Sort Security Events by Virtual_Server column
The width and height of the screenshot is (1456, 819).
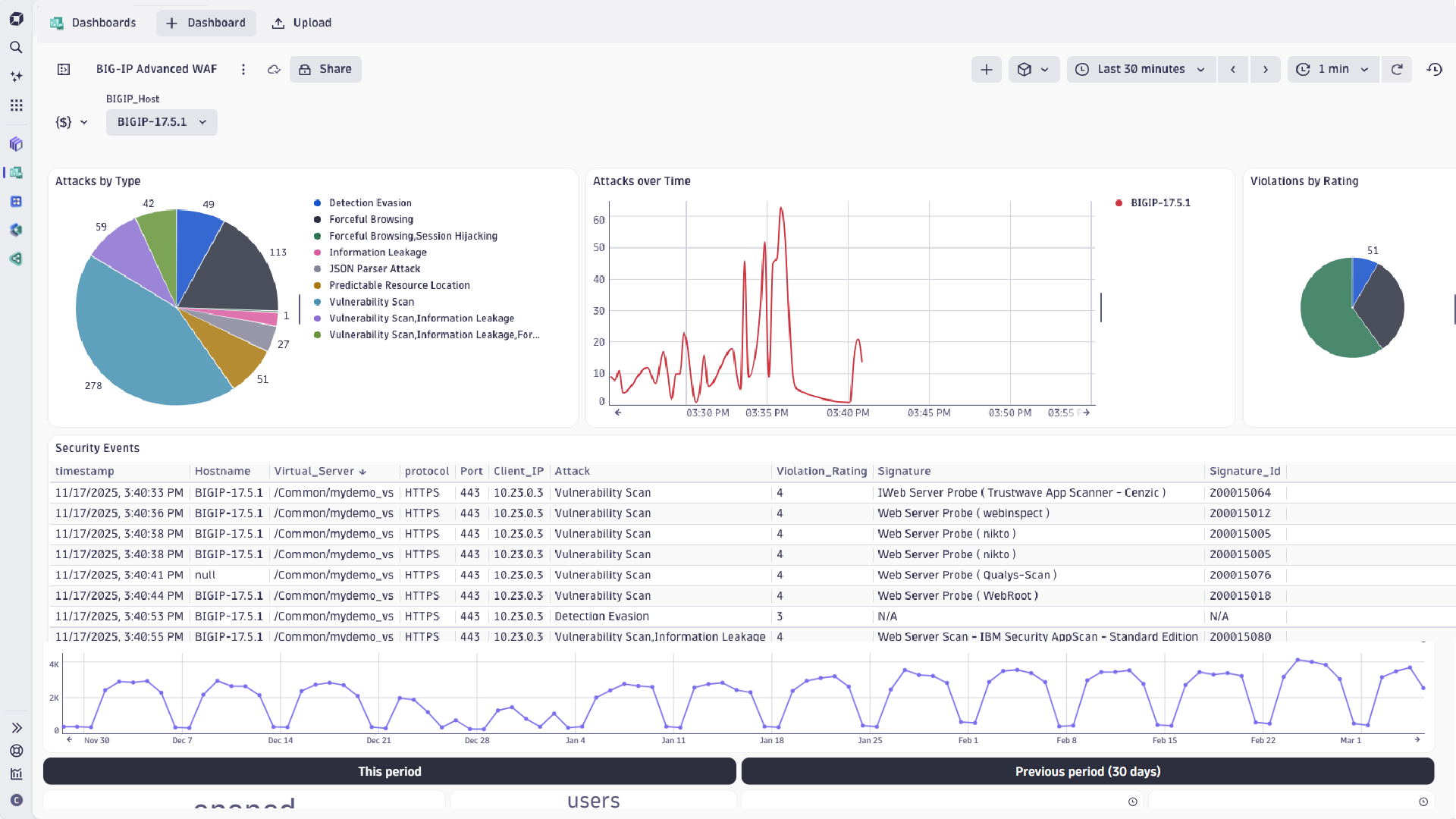(319, 471)
